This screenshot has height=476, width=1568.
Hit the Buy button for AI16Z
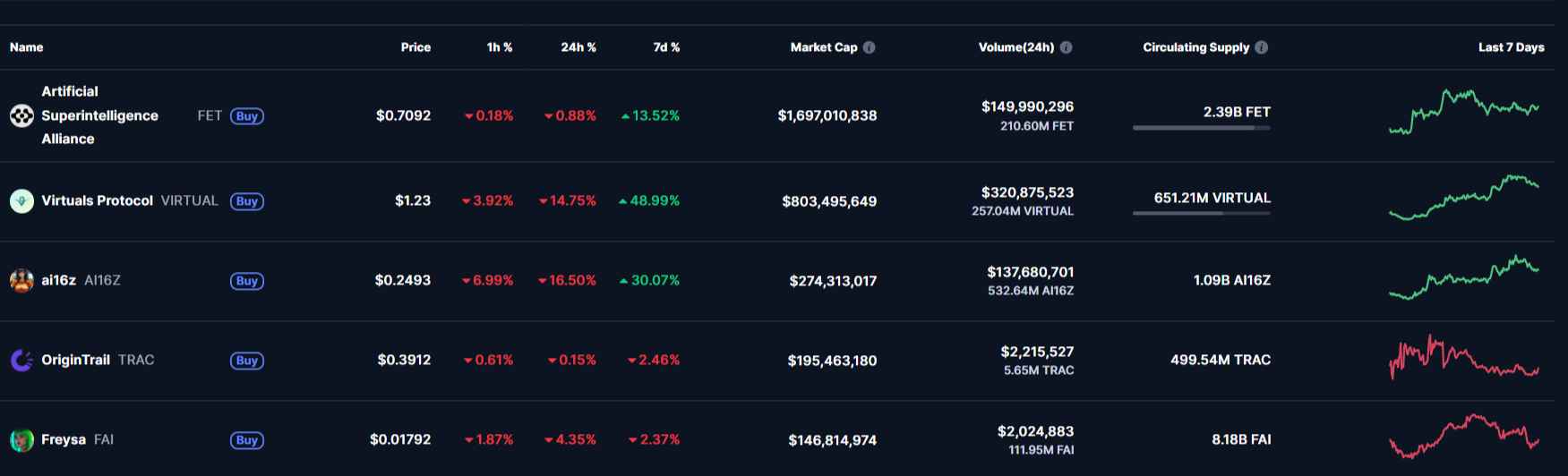tap(246, 281)
